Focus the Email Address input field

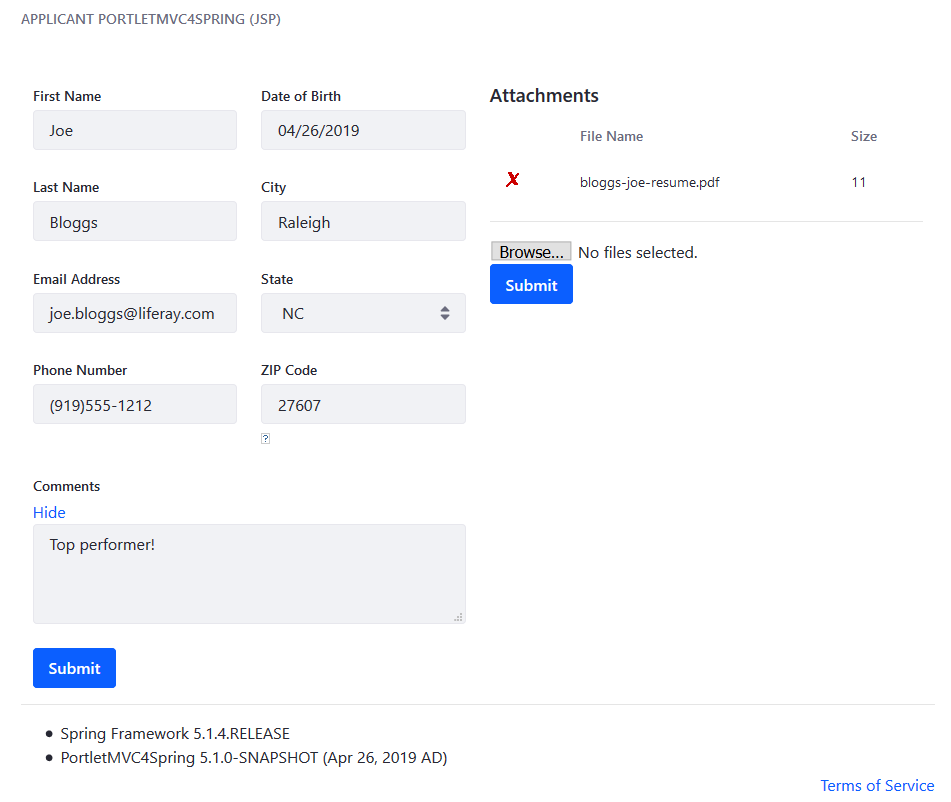coord(135,313)
